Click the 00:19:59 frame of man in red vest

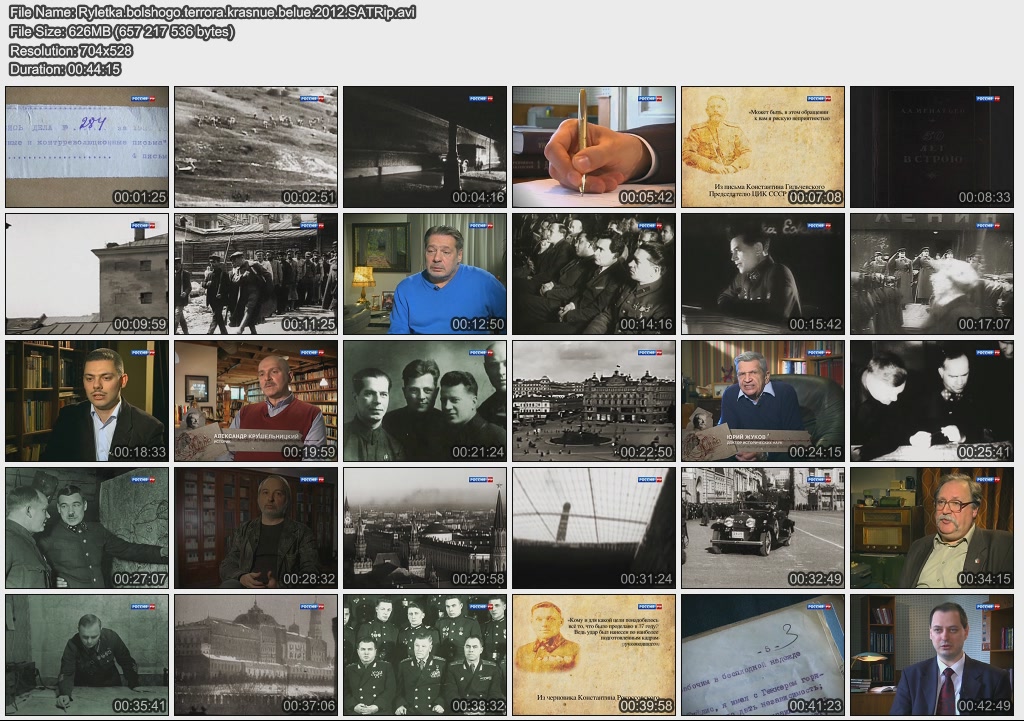coord(256,401)
